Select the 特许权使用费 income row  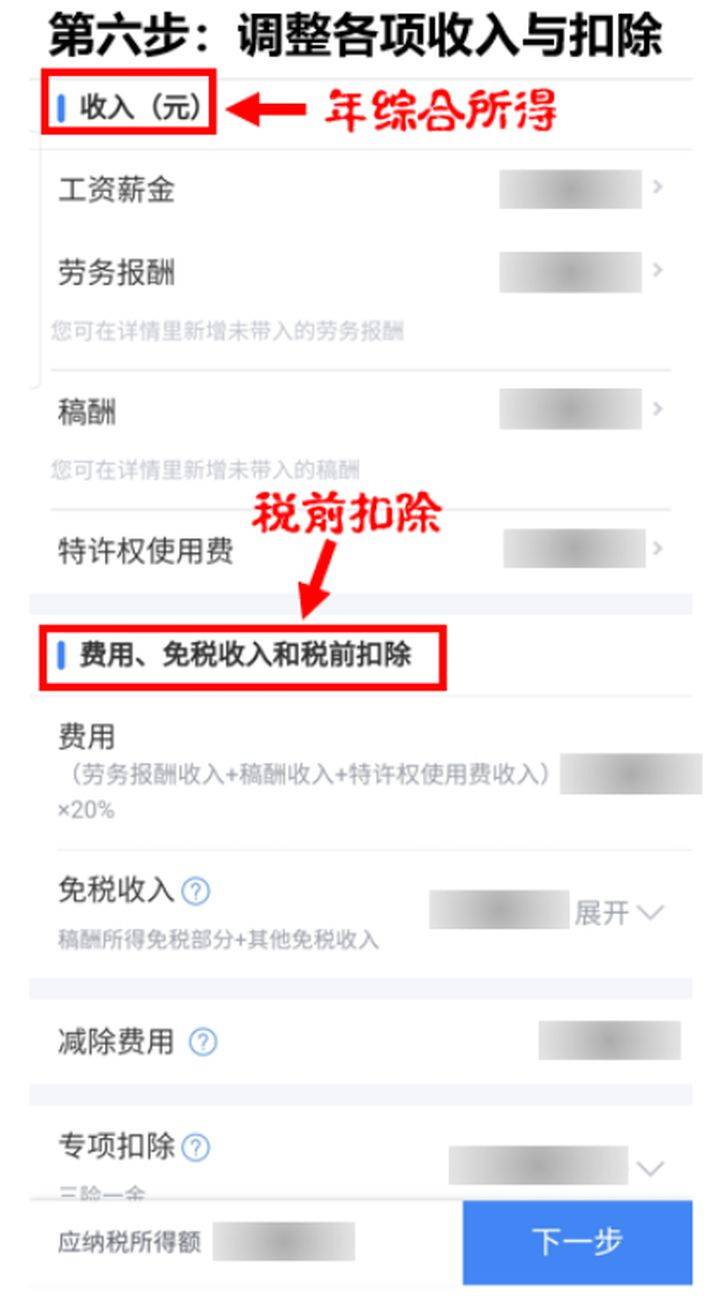[x=361, y=549]
